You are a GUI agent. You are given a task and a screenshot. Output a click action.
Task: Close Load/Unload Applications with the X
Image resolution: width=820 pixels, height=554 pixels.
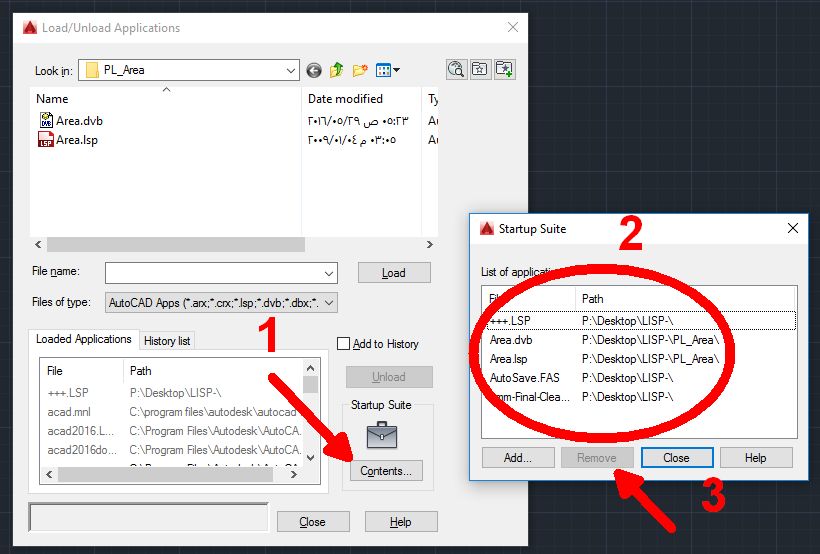[513, 27]
